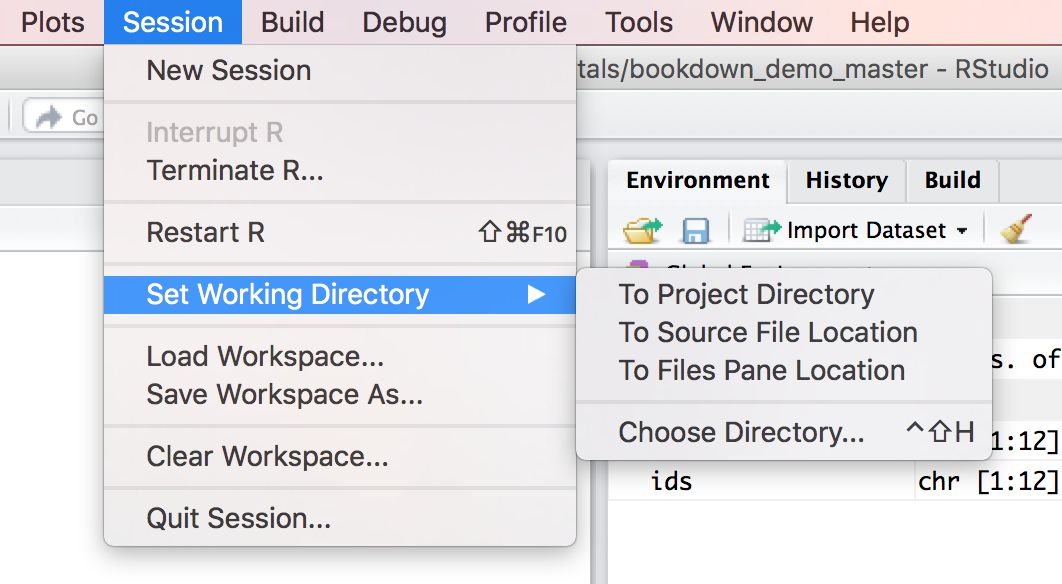Set working directory To Project Directory
Screen dimensions: 1062x584
784,294
